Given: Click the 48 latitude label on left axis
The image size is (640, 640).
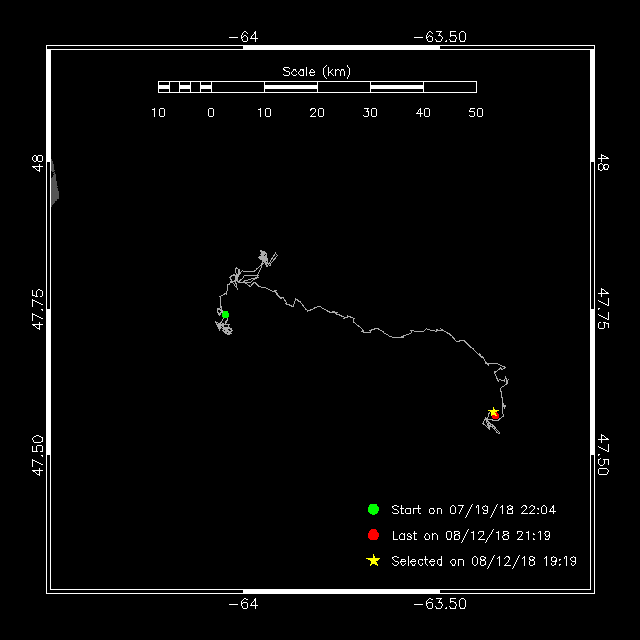Looking at the screenshot, I should pyautogui.click(x=37, y=163).
